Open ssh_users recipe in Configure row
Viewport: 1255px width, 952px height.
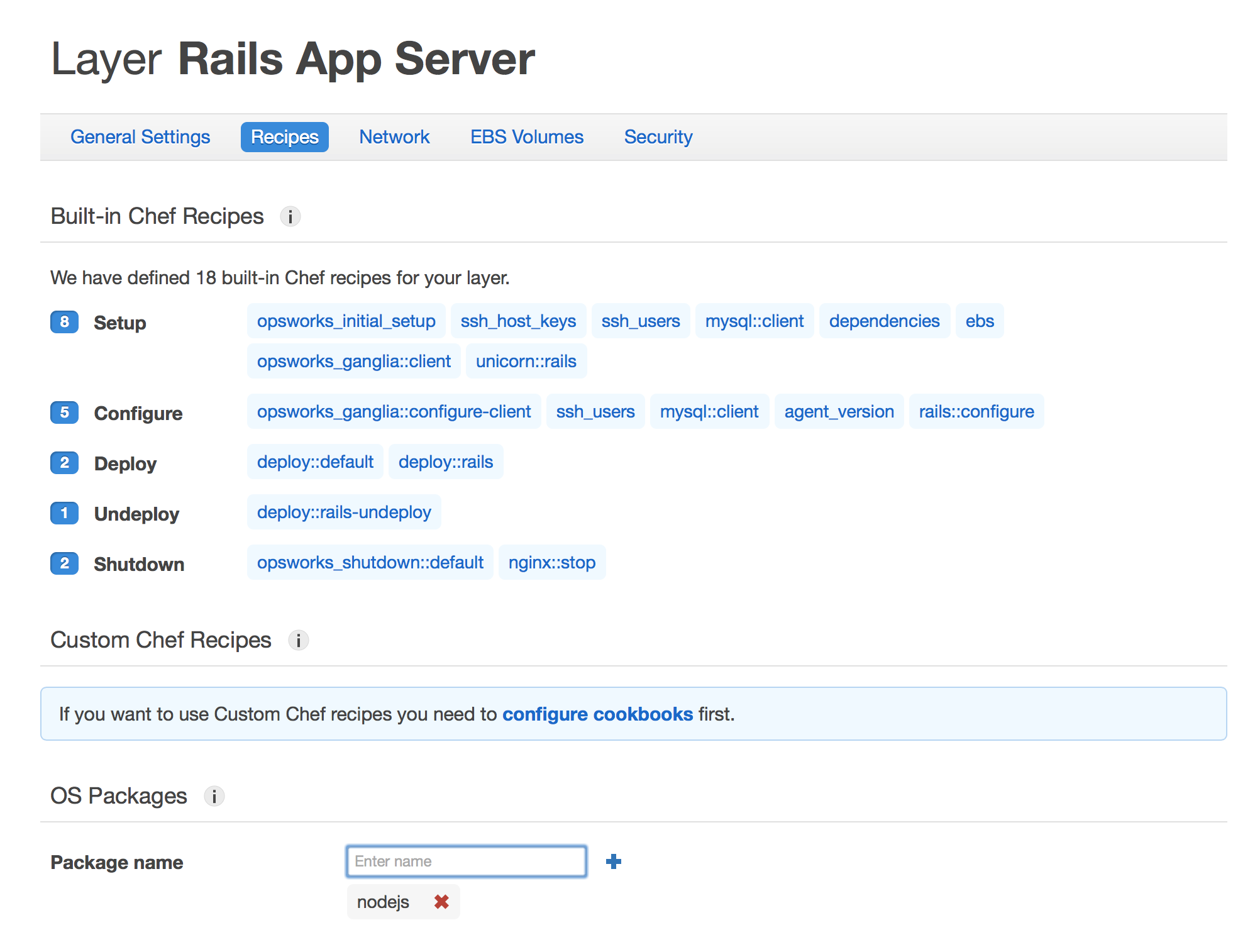(x=595, y=411)
